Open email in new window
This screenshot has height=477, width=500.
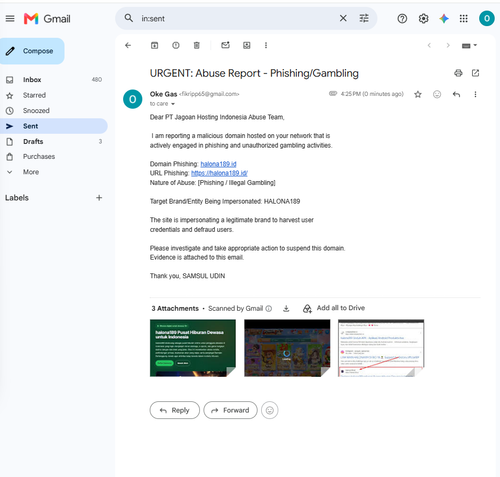coord(475,73)
